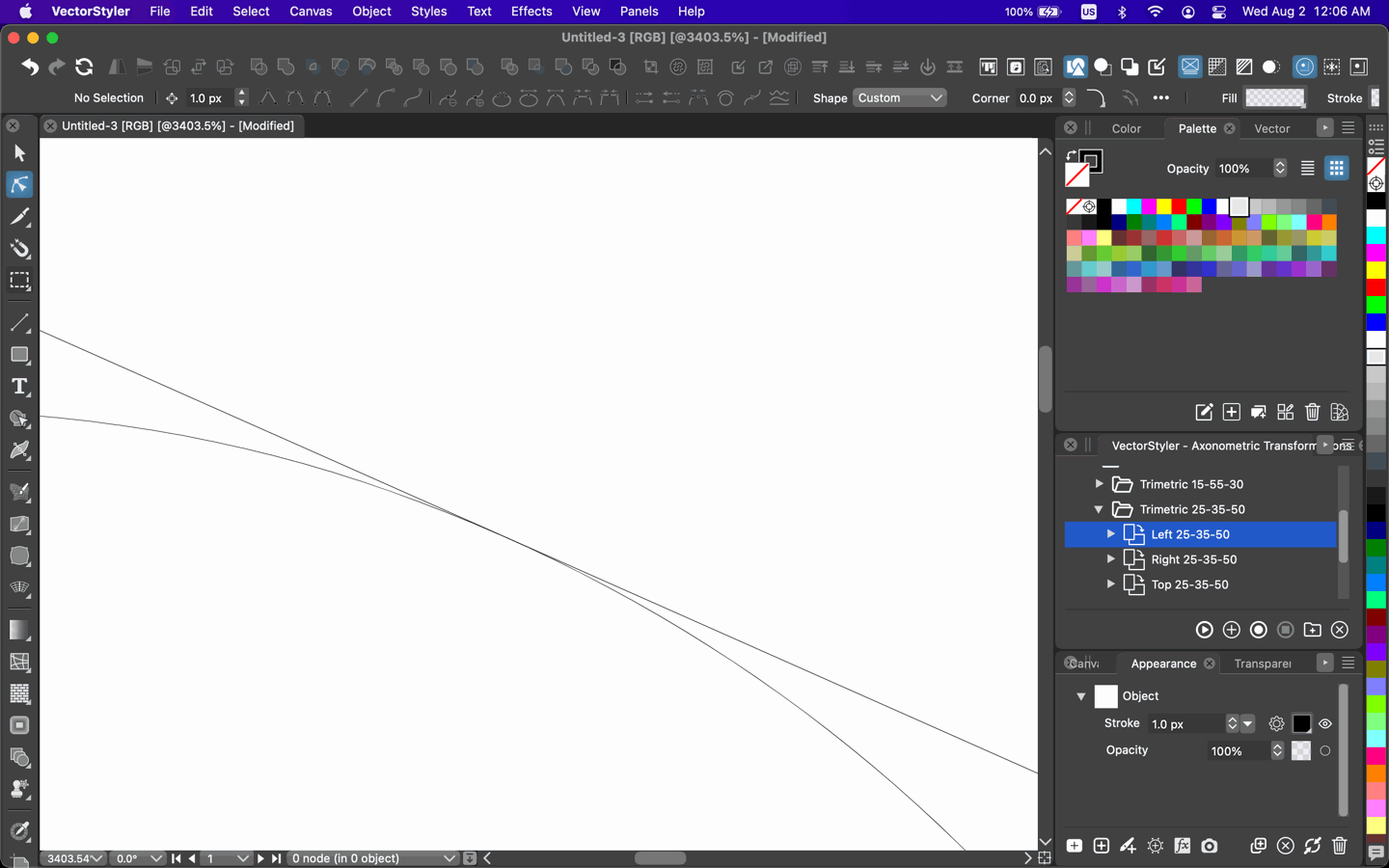Image resolution: width=1389 pixels, height=868 pixels.
Task: Expand the Trimetric 15-55-30 folder
Action: (x=1099, y=484)
